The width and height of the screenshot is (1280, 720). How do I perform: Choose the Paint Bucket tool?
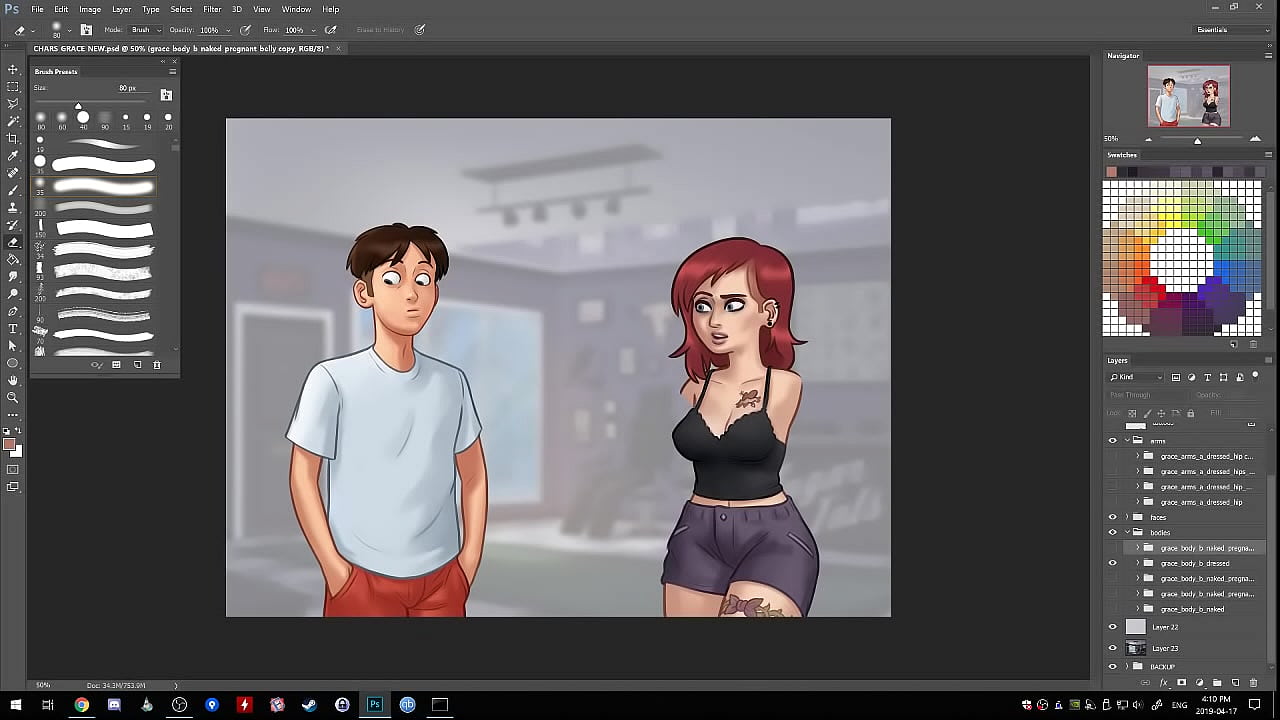click(13, 259)
